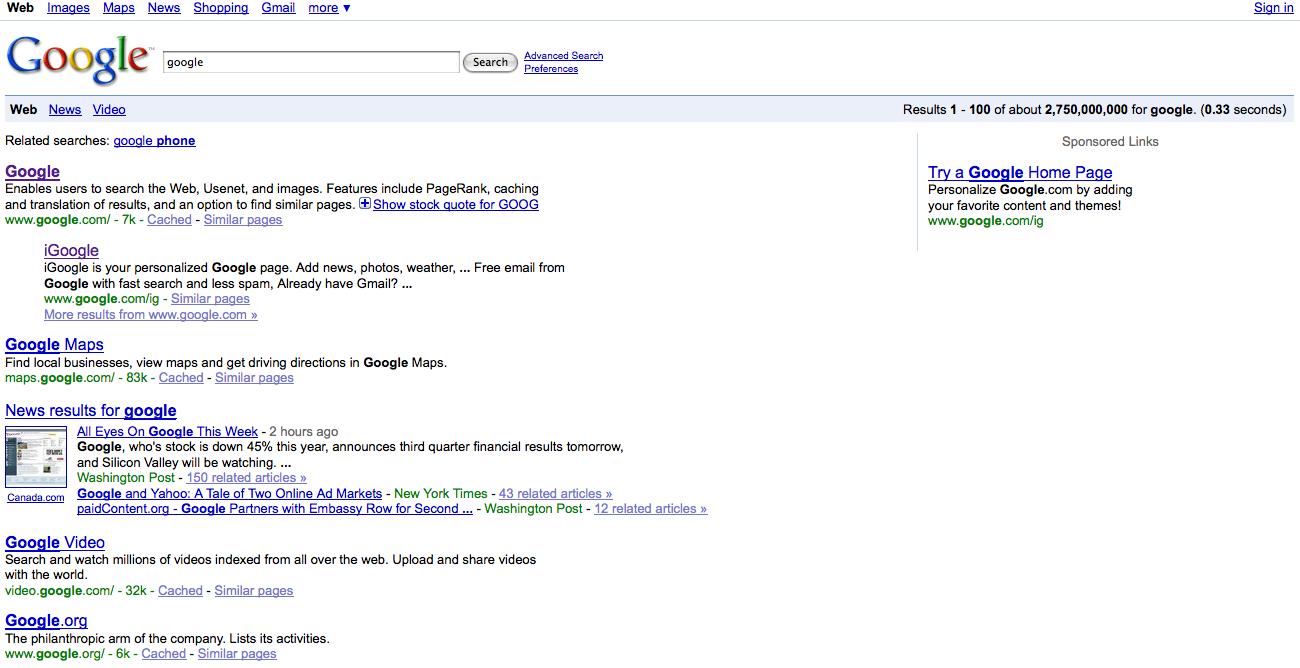Viewport: 1300px width, 668px height.
Task: Open 'All Eyes On Google This Week' article
Action: (x=167, y=432)
